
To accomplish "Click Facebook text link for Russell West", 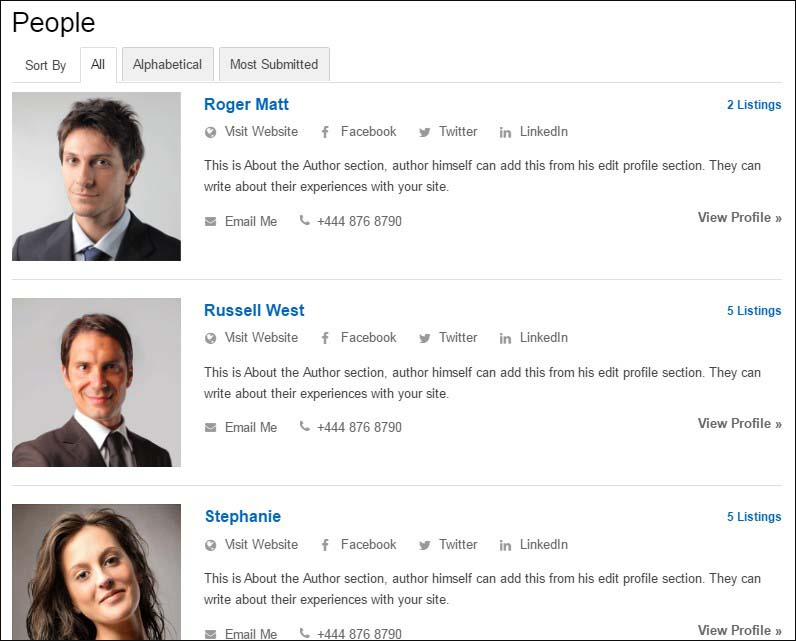I will pos(369,338).
